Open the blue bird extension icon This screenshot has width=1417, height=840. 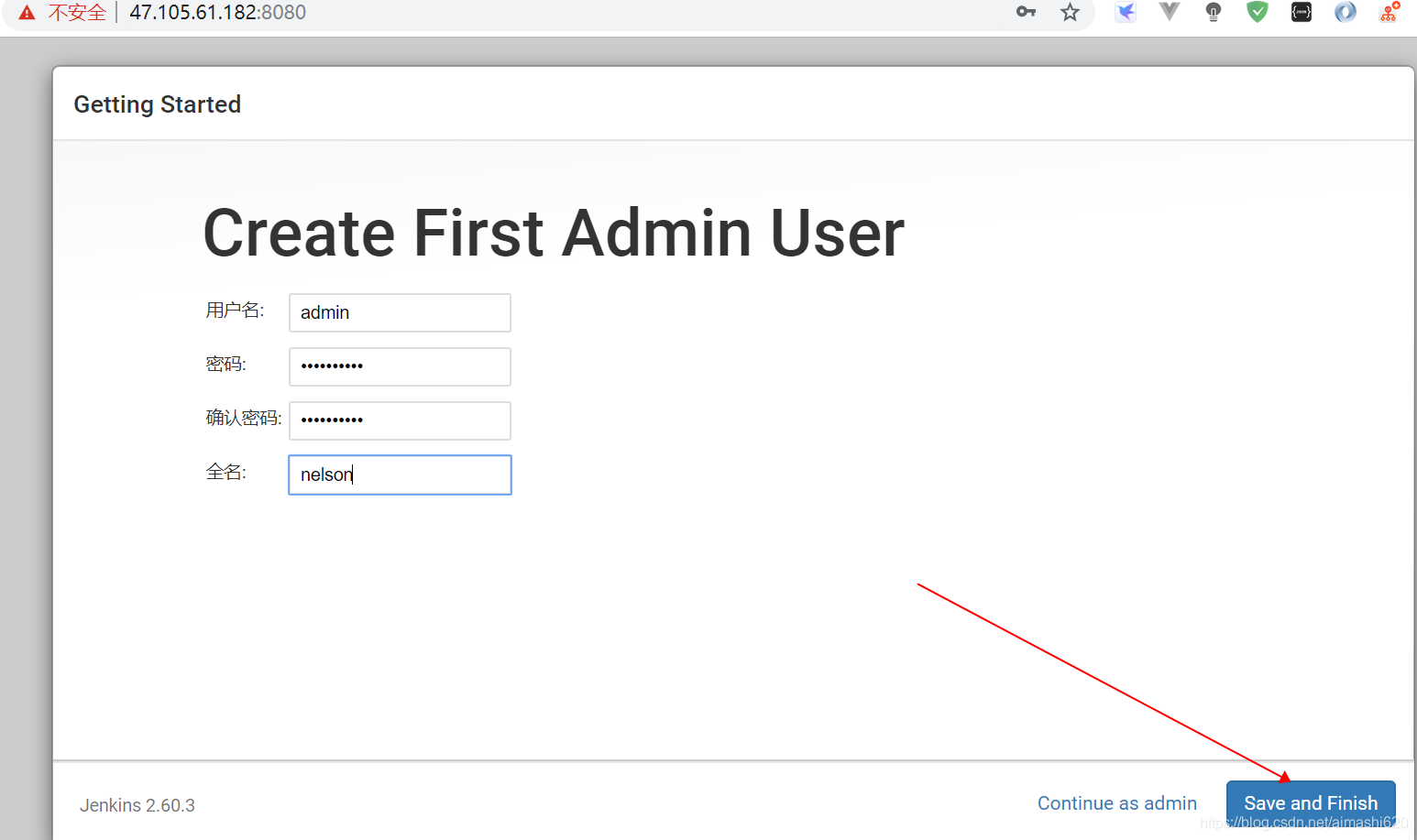(x=1126, y=12)
